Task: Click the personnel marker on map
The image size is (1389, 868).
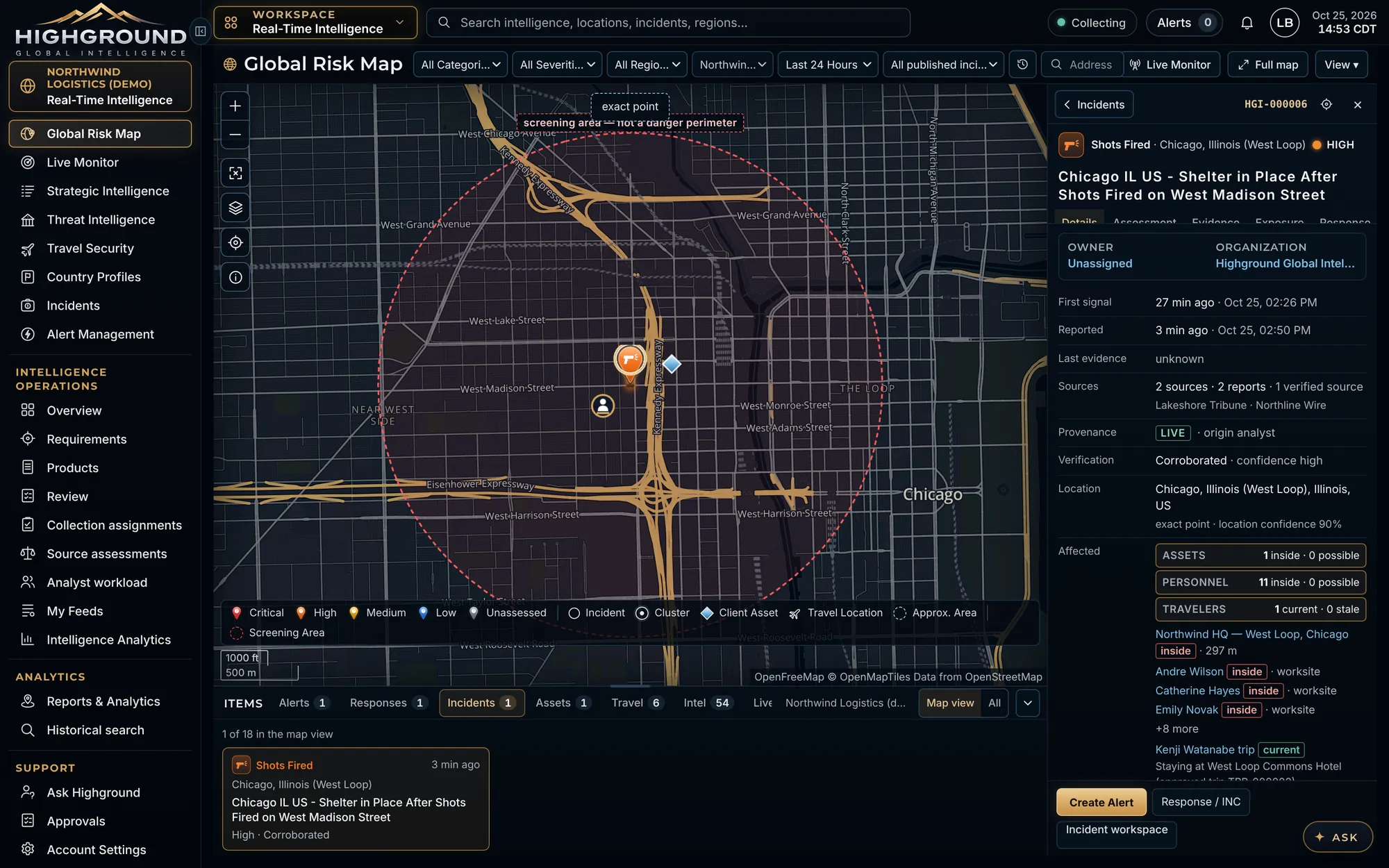Action: [603, 406]
